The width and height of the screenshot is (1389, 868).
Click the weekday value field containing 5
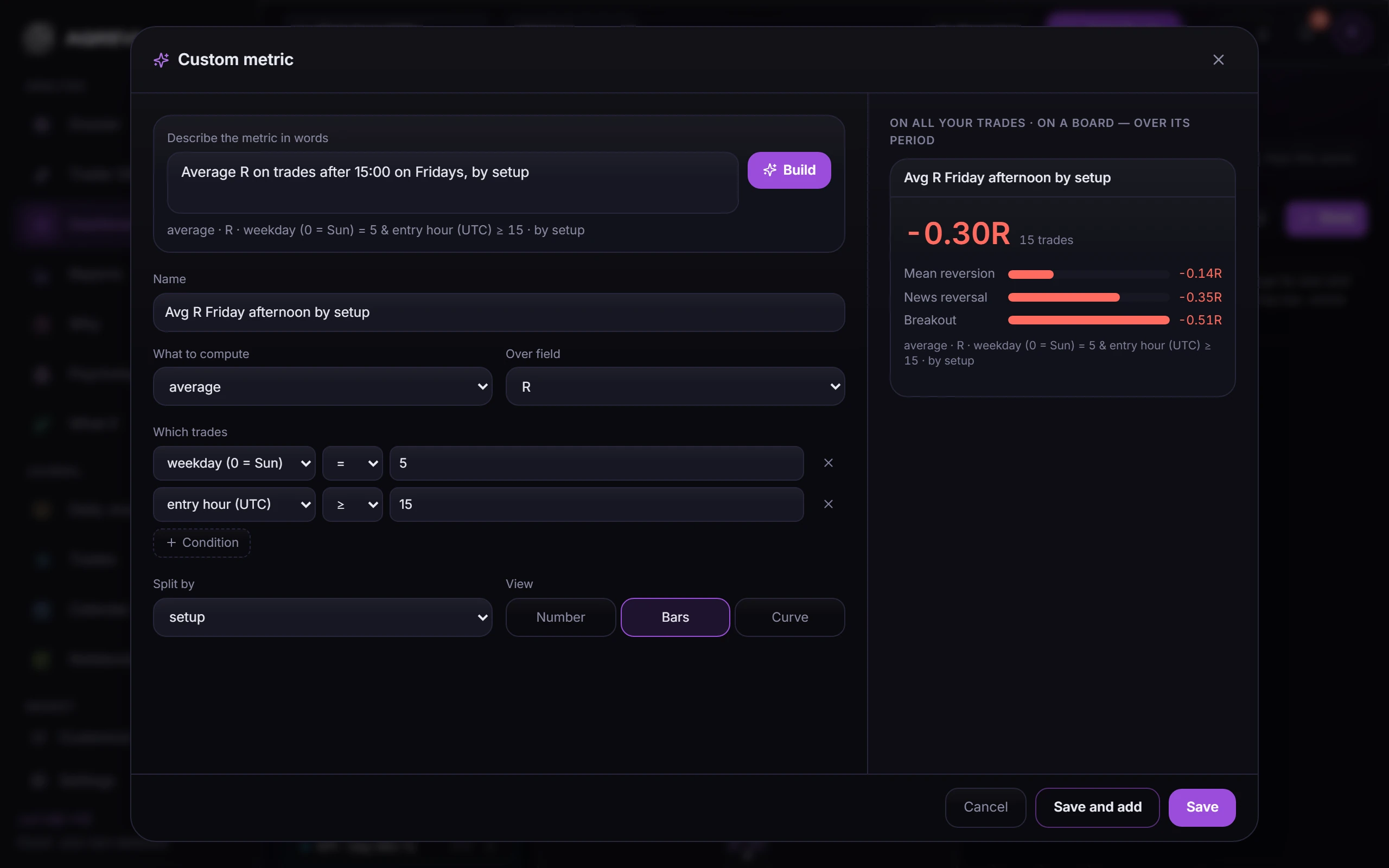[596, 463]
